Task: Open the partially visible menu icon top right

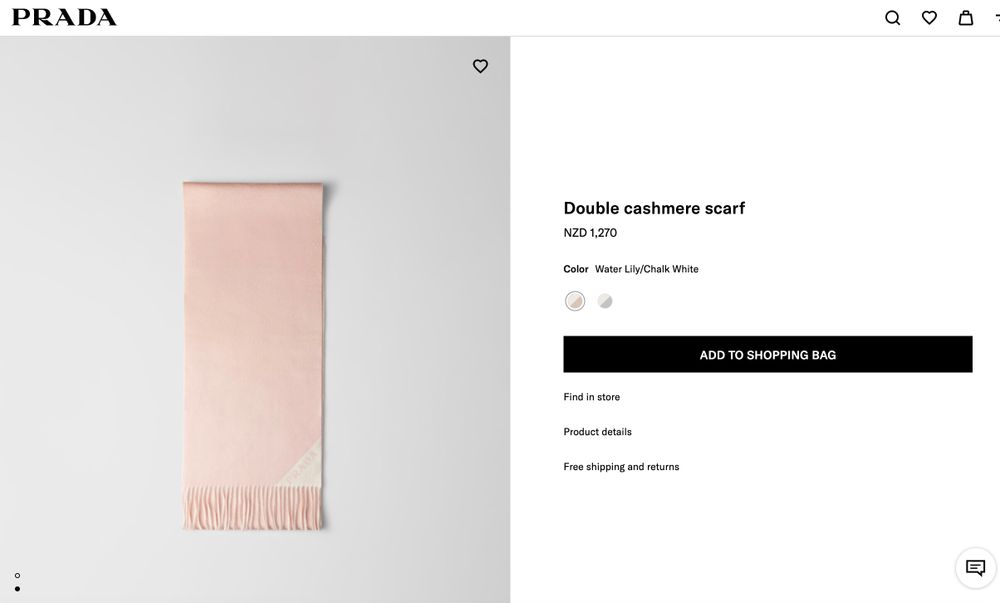Action: click(x=996, y=17)
